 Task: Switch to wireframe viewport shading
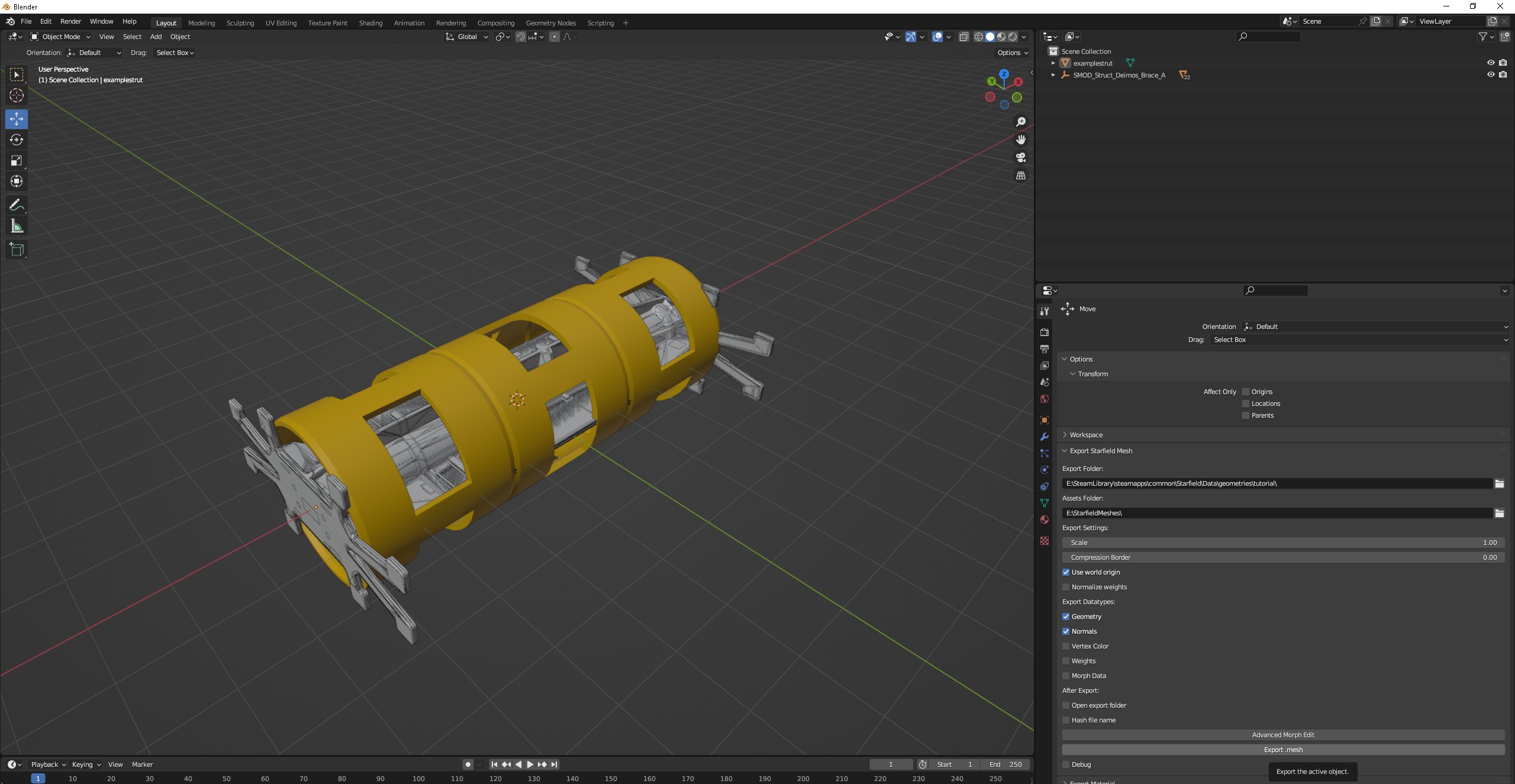(x=979, y=37)
